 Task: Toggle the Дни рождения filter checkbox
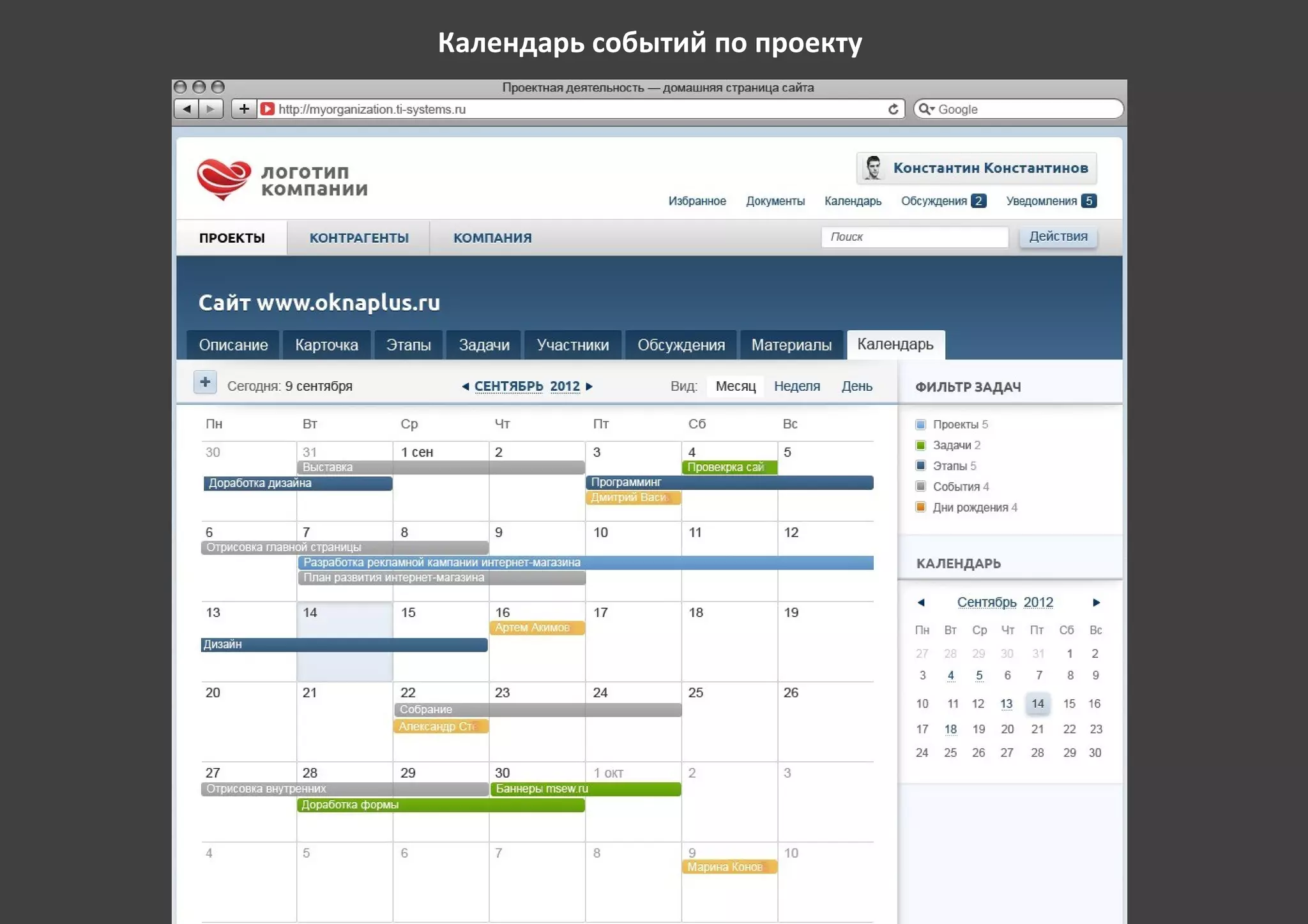920,507
